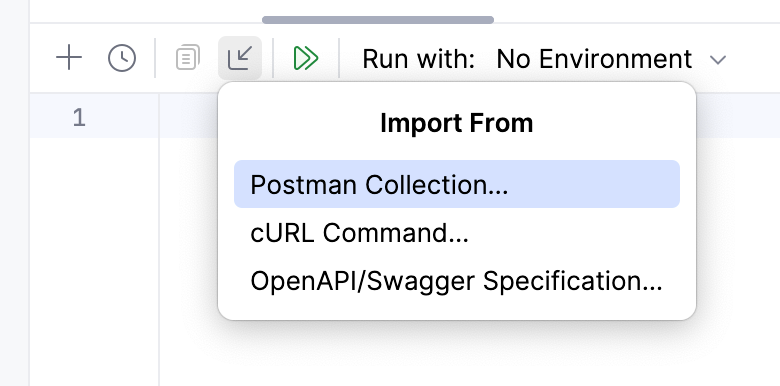Click line number 1 in the gutter
This screenshot has height=386, width=780.
point(79,118)
